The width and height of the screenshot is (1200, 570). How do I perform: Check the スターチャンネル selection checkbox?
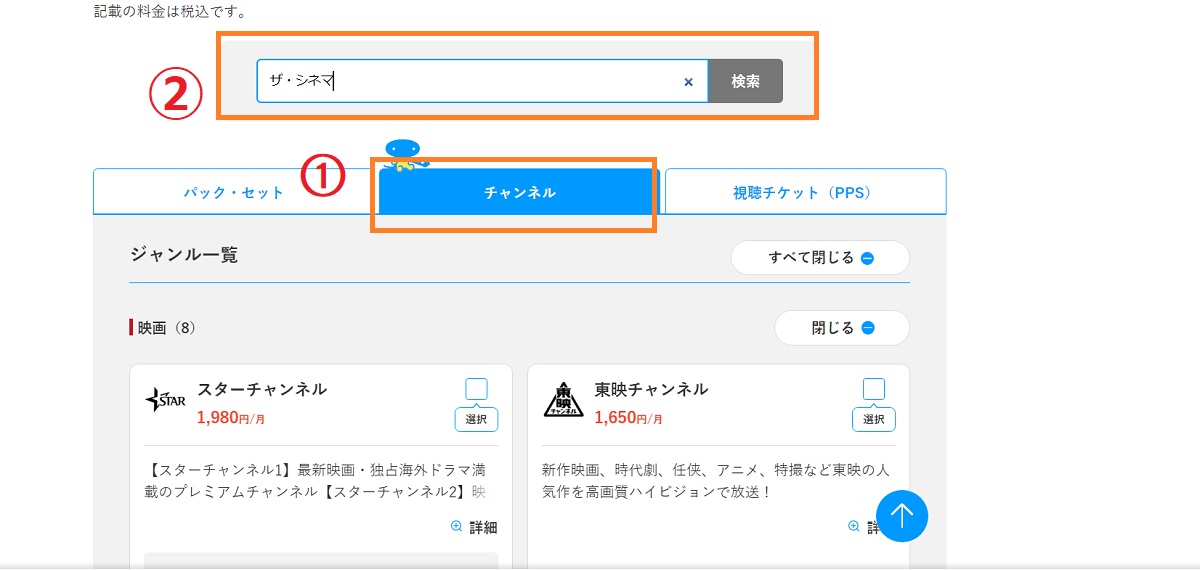[476, 389]
